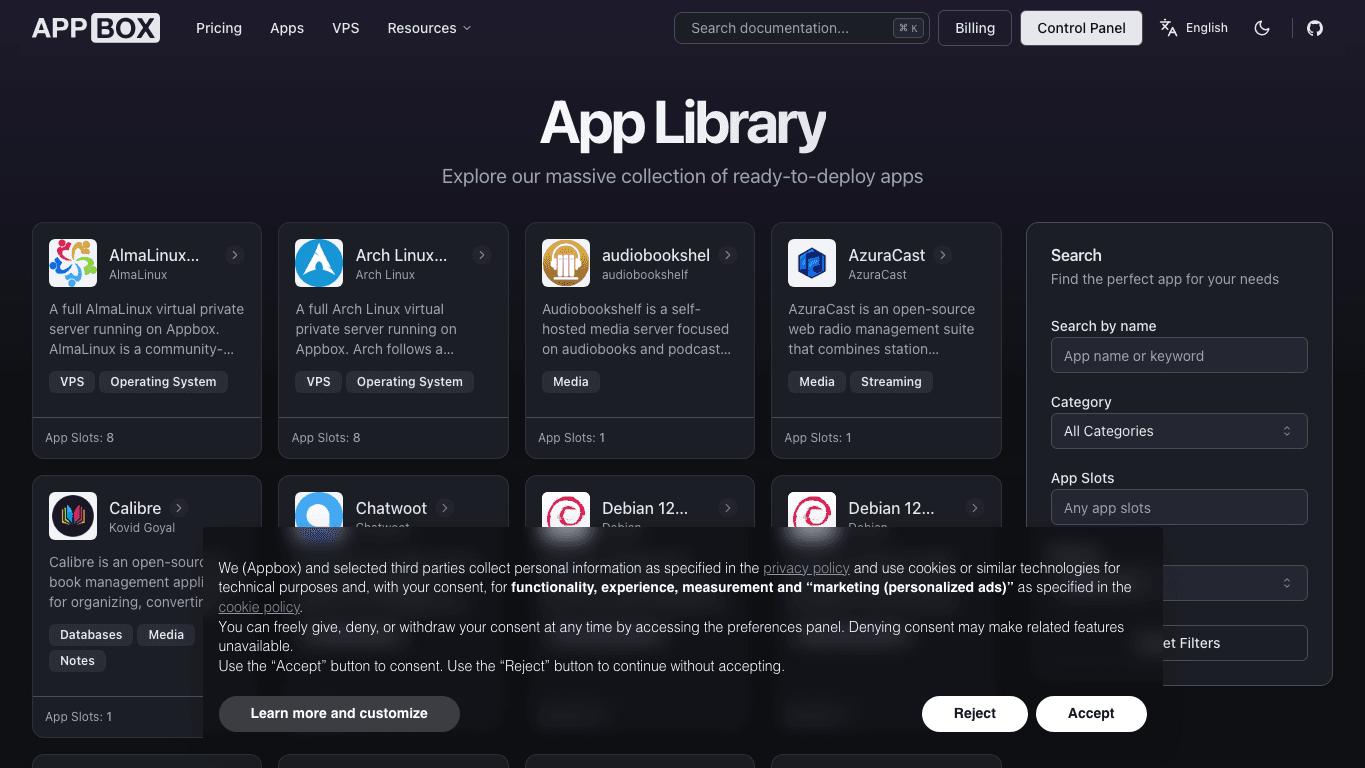Viewport: 1365px width, 768px height.
Task: Open the Arch Linux app logo
Action: click(319, 263)
